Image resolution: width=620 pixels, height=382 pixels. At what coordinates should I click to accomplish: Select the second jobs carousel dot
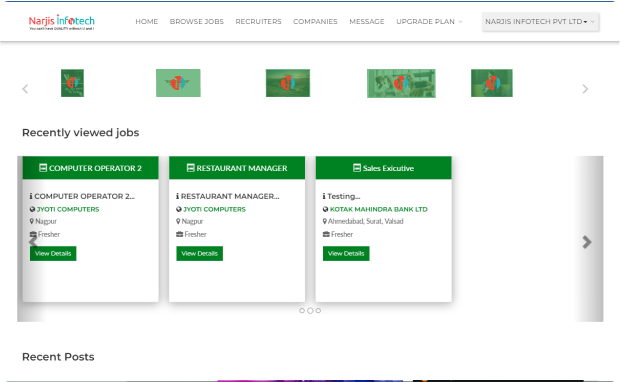(x=310, y=311)
